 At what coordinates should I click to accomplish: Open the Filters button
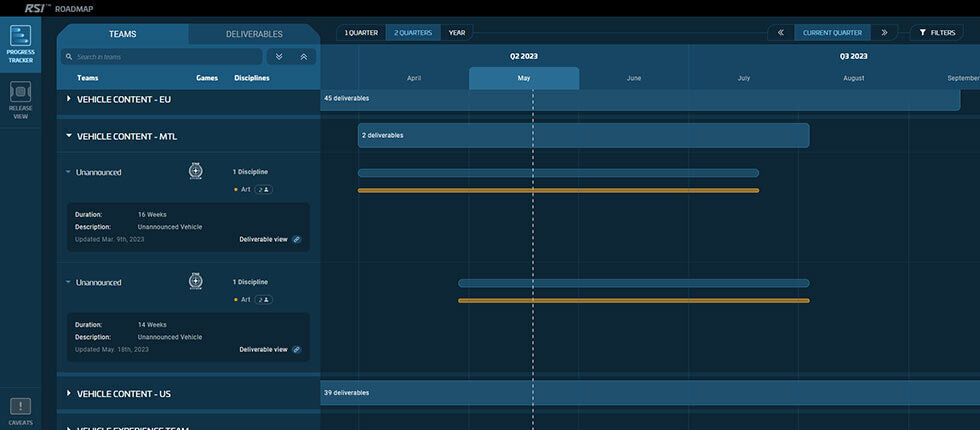click(x=937, y=32)
